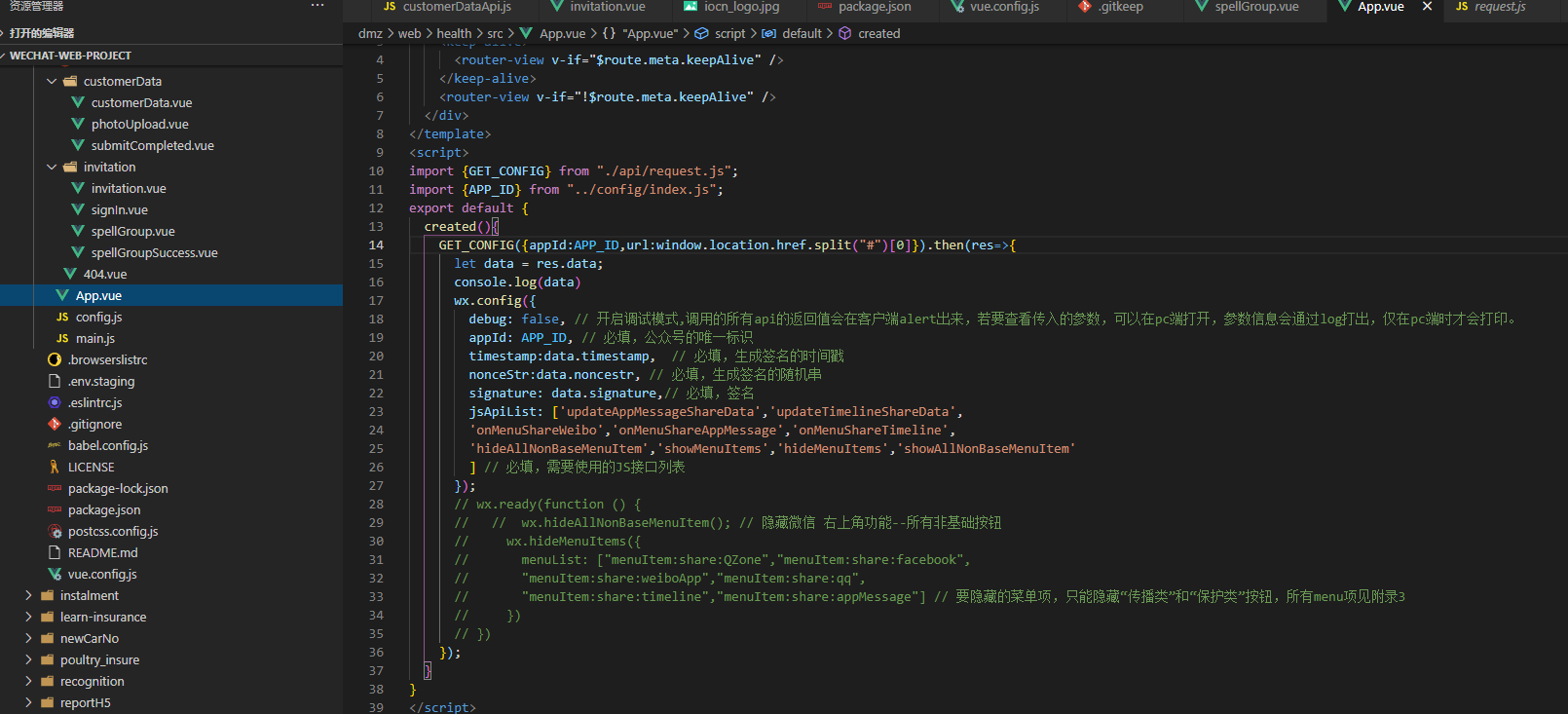The image size is (1568, 714).
Task: Click src breadcrumb segment
Action: [495, 33]
